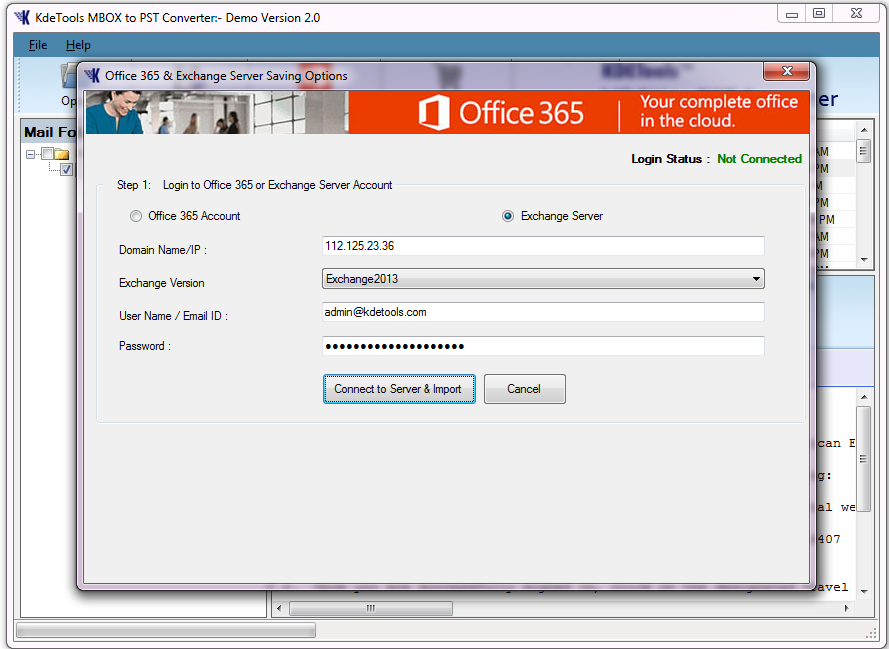Select the Exchange Server radio option
The image size is (889, 649).
pyautogui.click(x=508, y=217)
